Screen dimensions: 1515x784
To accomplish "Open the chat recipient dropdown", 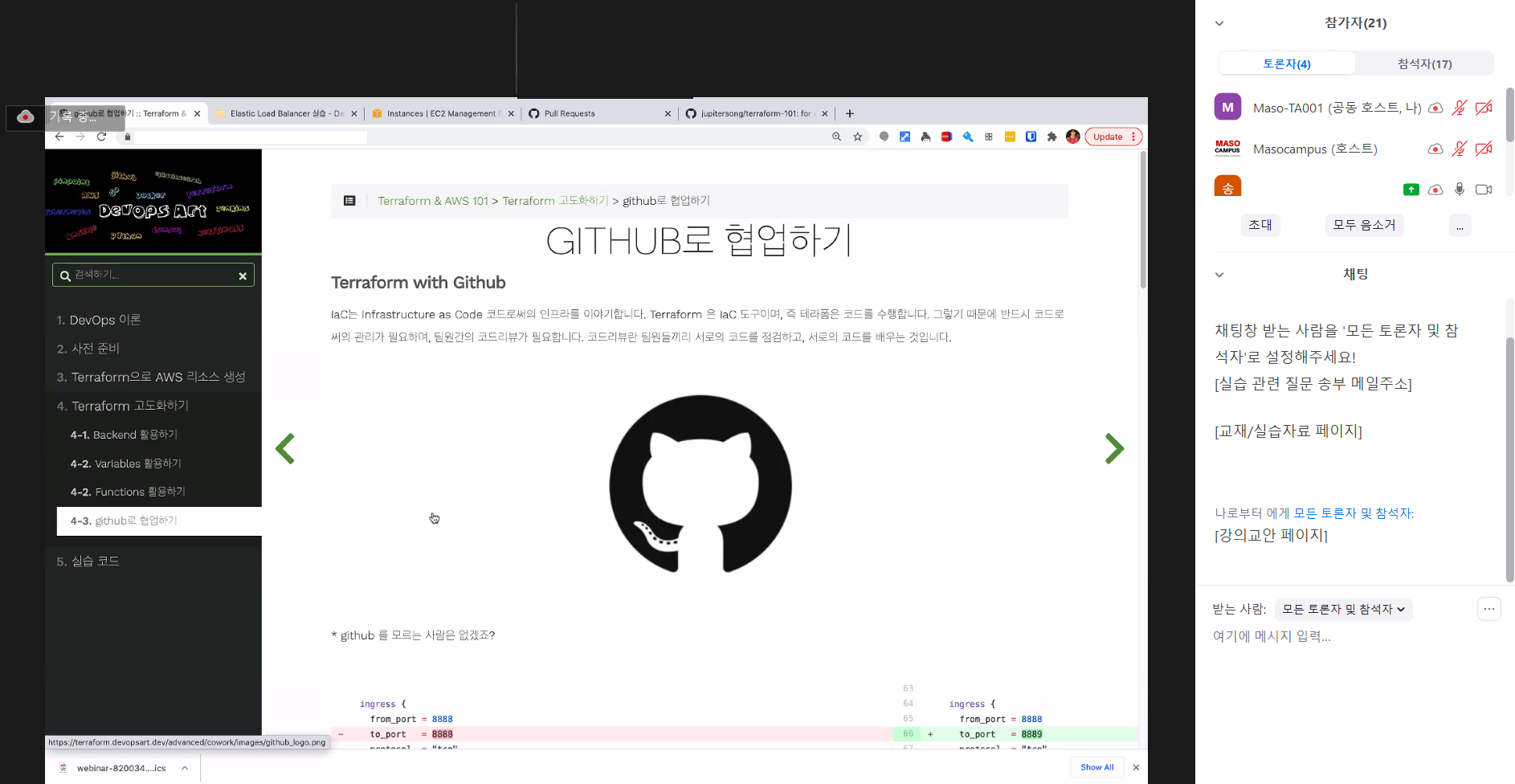I will pyautogui.click(x=1343, y=610).
